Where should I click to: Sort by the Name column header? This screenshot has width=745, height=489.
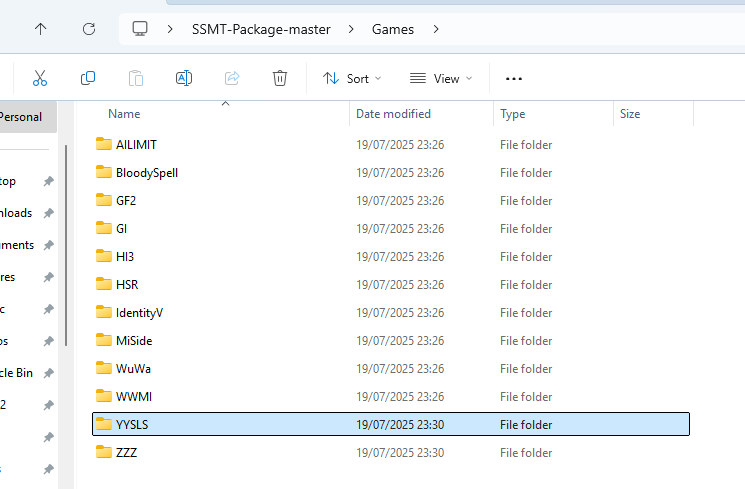pyautogui.click(x=124, y=114)
